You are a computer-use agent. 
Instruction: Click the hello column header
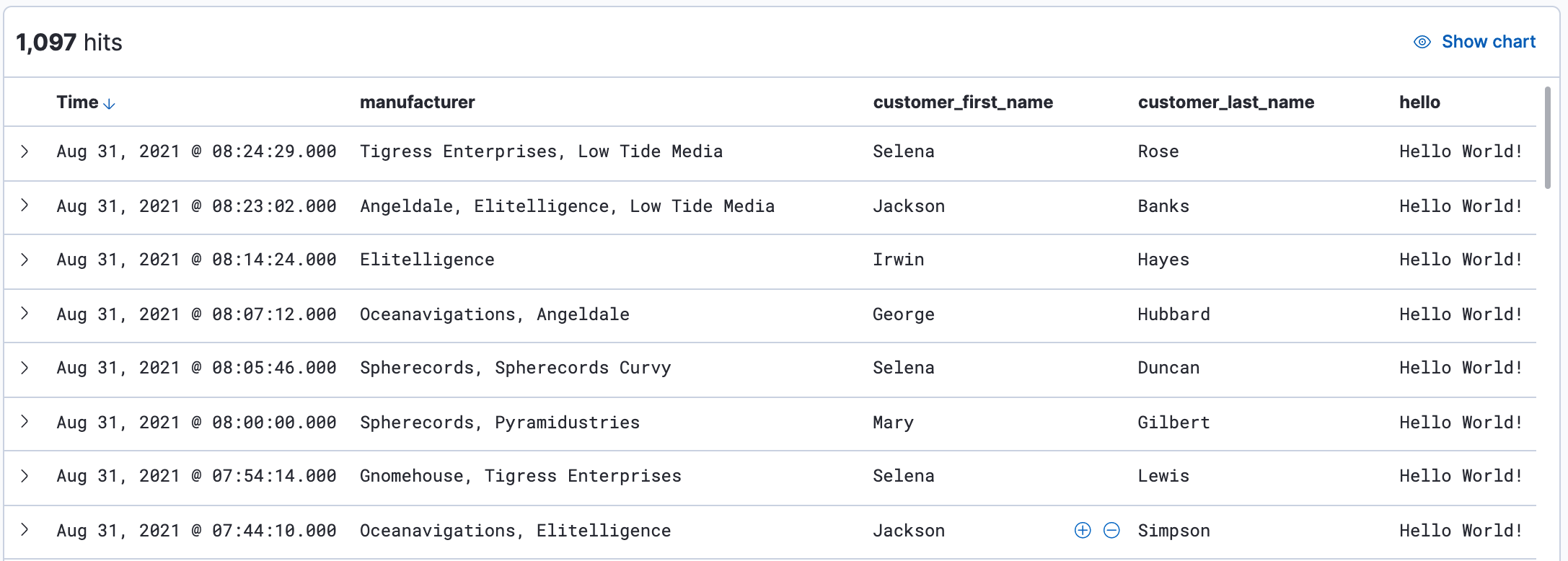tap(1418, 102)
